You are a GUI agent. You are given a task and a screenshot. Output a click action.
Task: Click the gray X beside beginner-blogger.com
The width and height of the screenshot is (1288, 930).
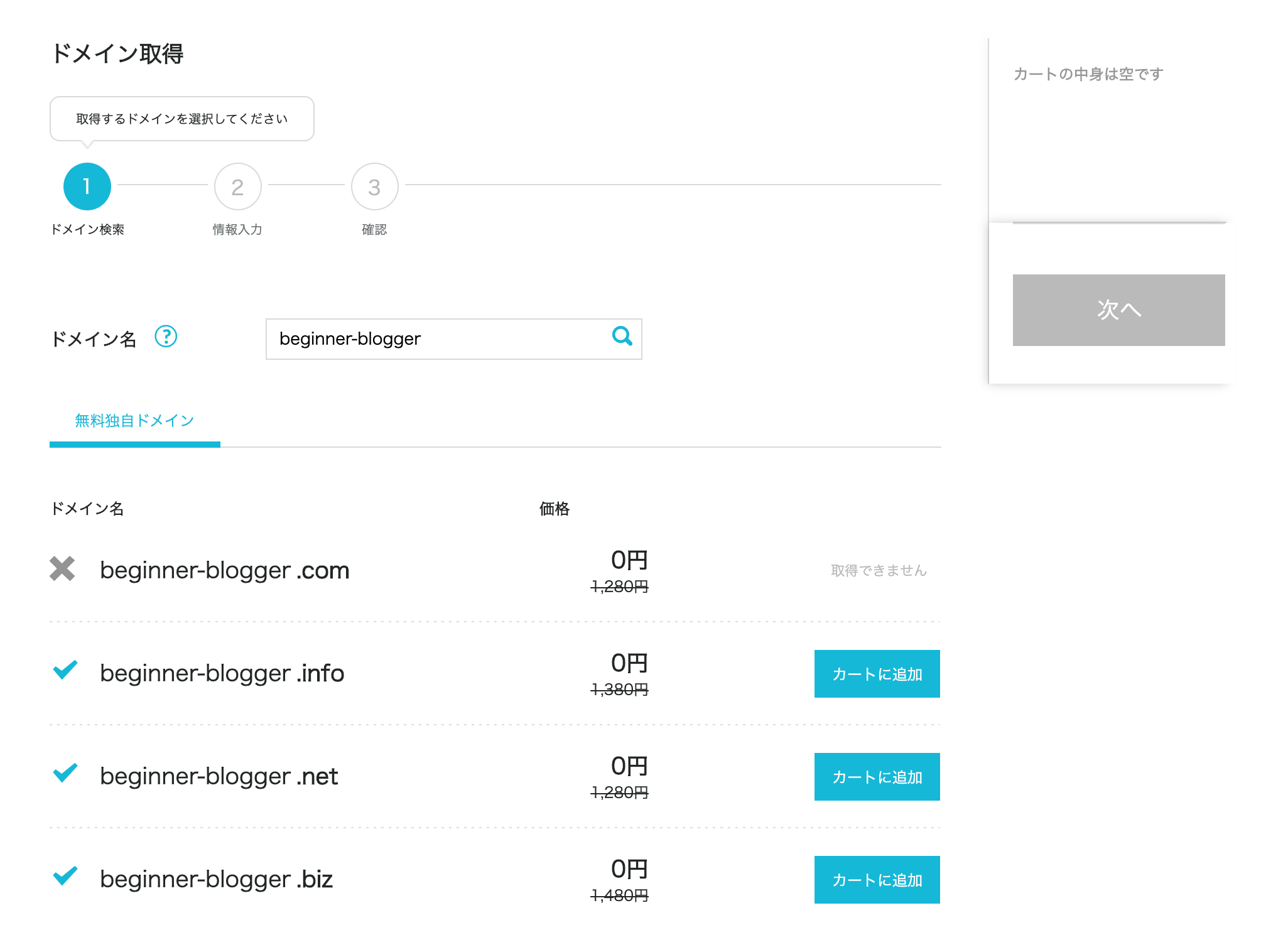62,569
